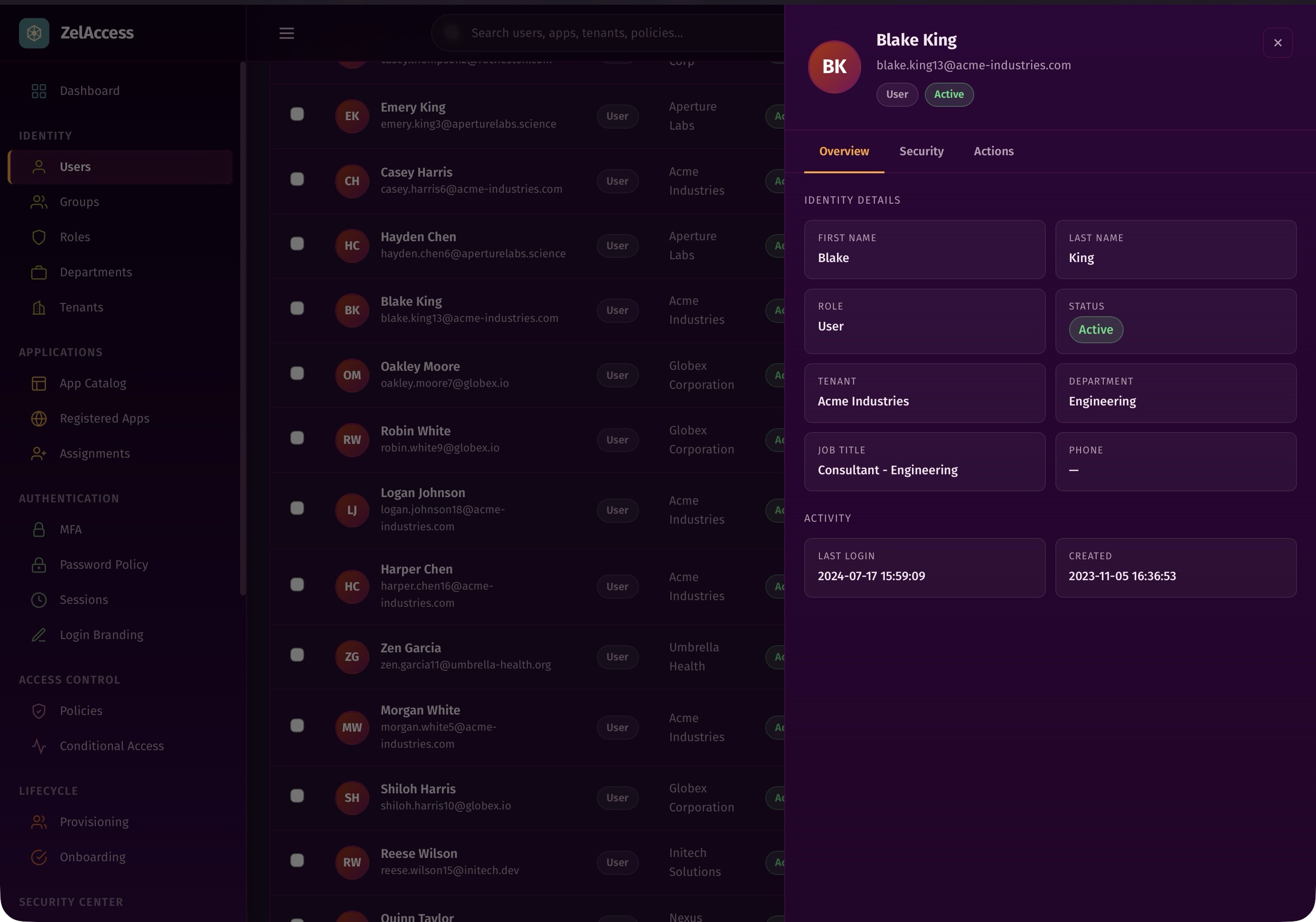Select Assignments in the sidebar
This screenshot has width=1316, height=922.
point(94,453)
